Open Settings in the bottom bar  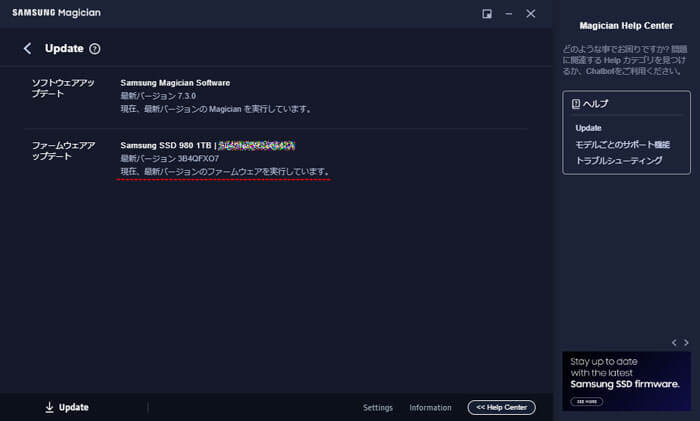pos(378,408)
